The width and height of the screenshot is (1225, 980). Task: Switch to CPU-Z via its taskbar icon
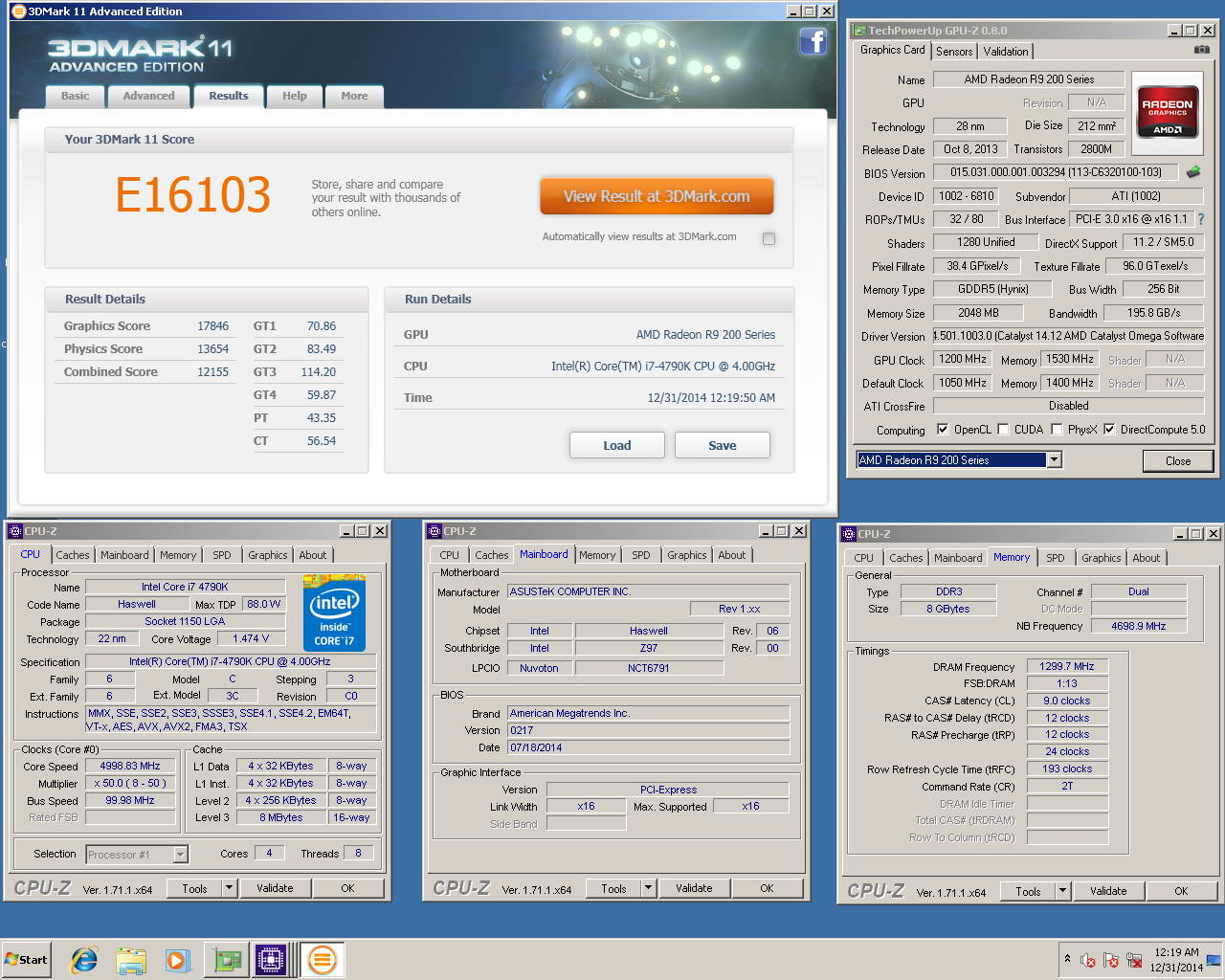[x=271, y=960]
